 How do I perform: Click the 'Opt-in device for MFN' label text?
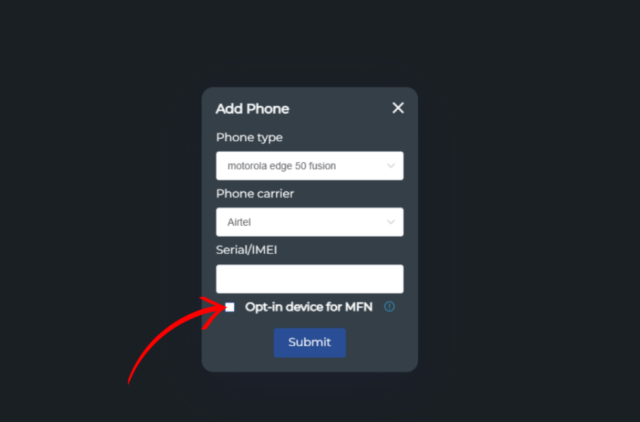coord(309,307)
